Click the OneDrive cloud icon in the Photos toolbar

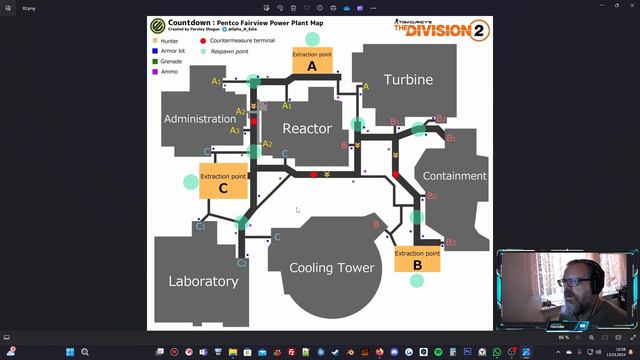[x=347, y=8]
